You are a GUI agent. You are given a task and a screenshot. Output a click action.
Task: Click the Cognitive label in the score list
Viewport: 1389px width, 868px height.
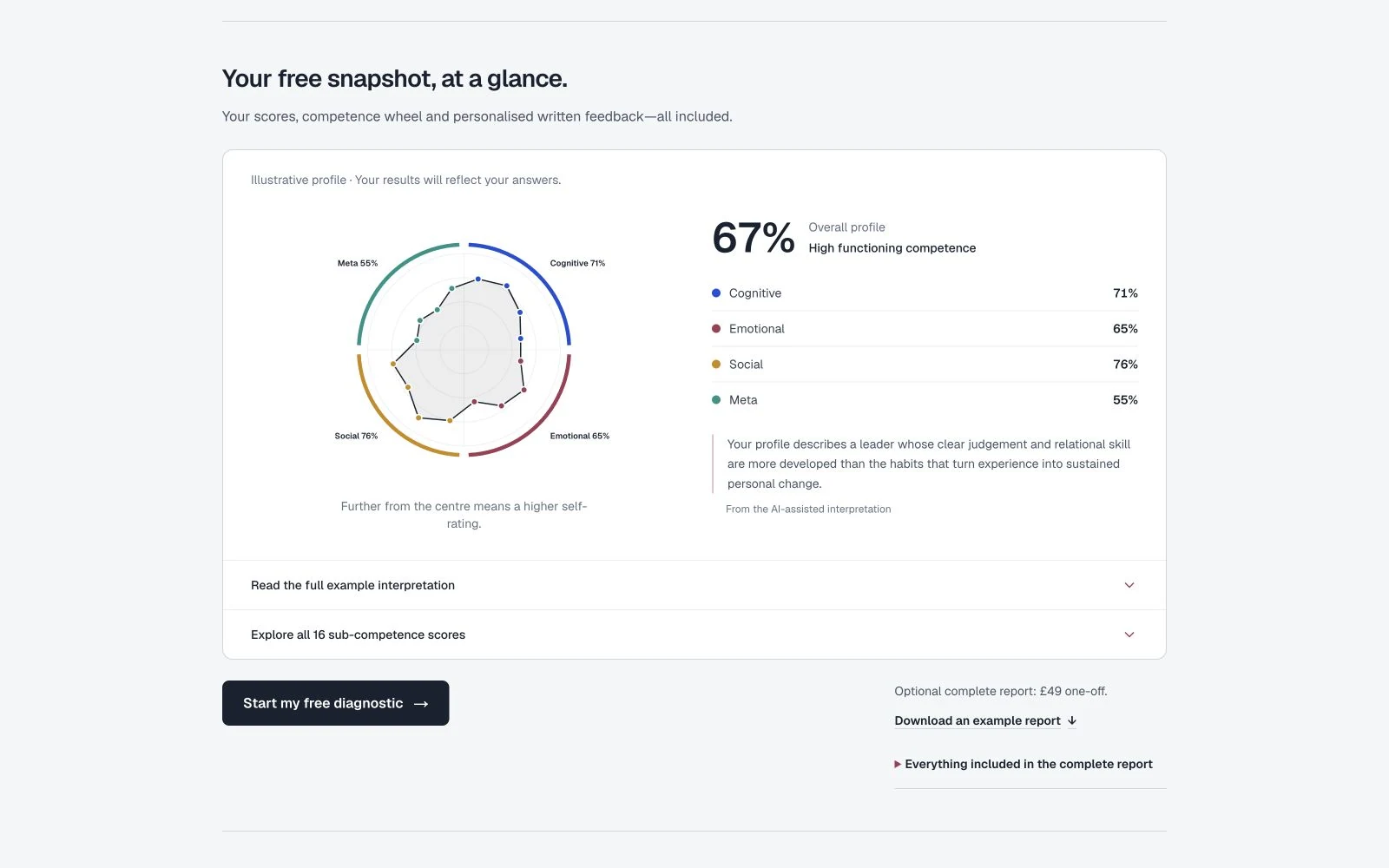click(755, 293)
